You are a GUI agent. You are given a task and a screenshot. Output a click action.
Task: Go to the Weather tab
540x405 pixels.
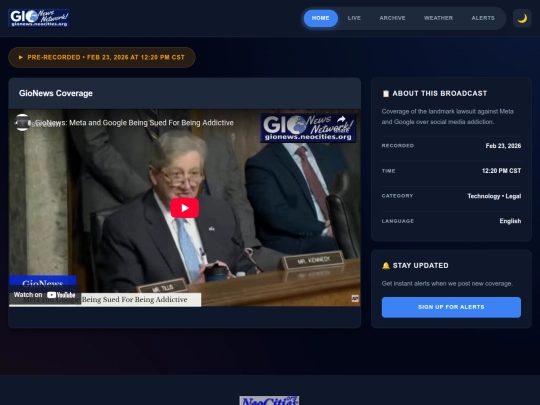click(x=438, y=18)
